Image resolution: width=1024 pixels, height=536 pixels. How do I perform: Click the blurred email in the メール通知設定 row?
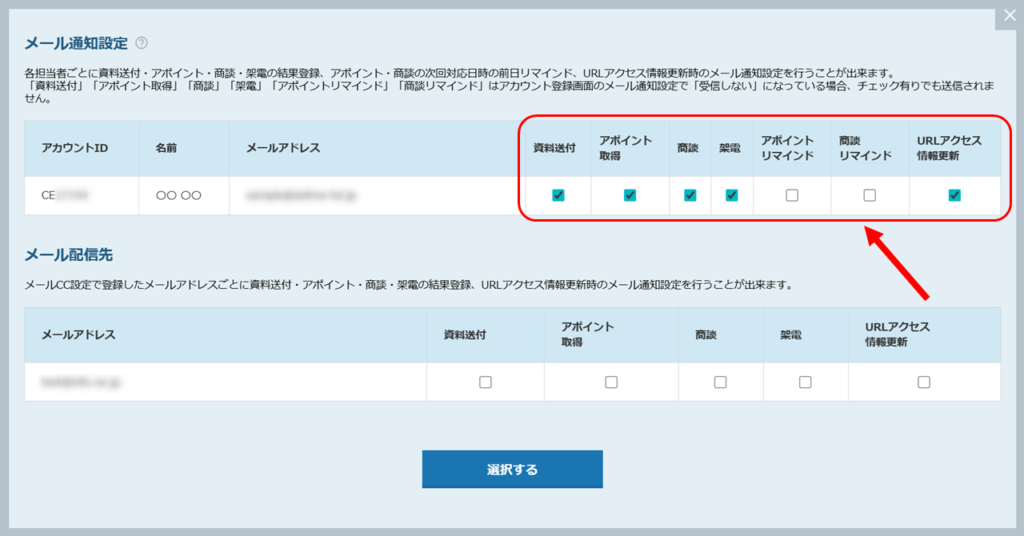(301, 196)
